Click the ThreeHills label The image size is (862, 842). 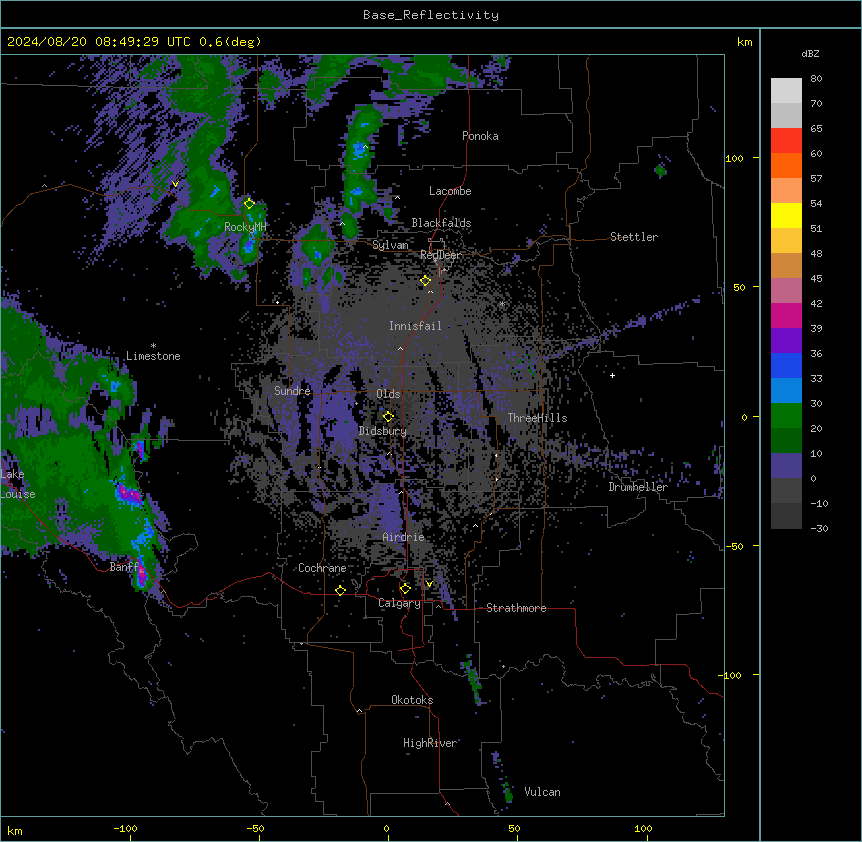tap(538, 418)
